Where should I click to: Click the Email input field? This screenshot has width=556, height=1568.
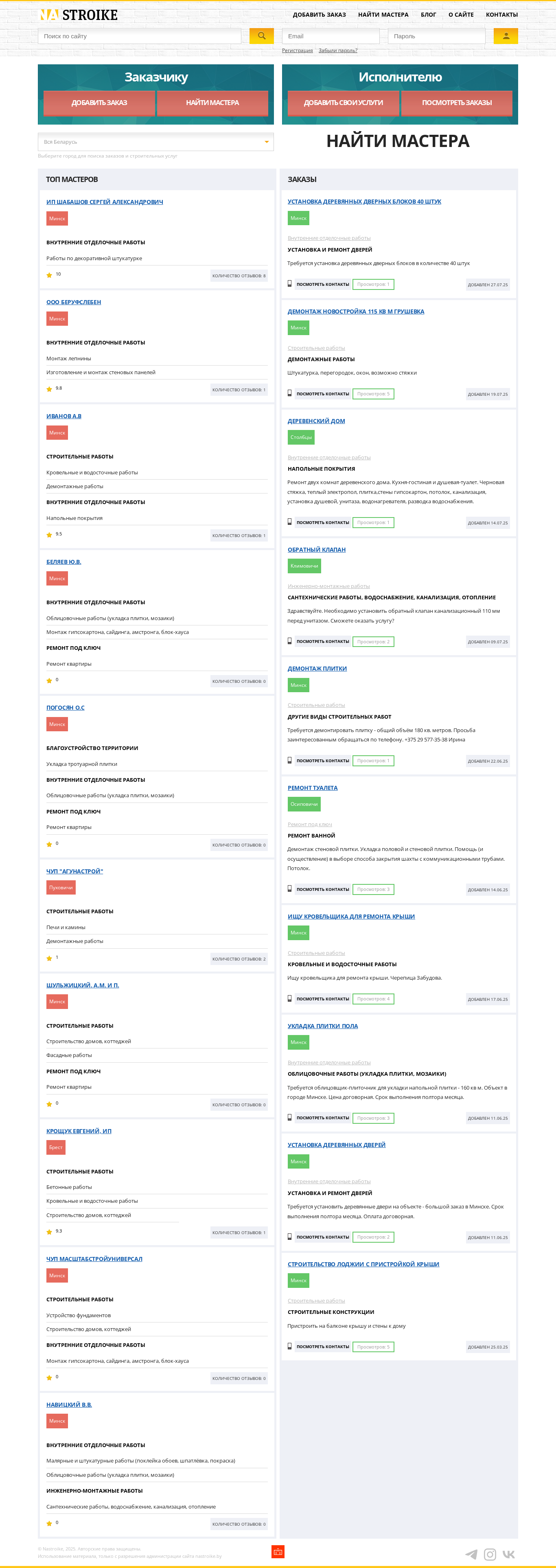331,36
